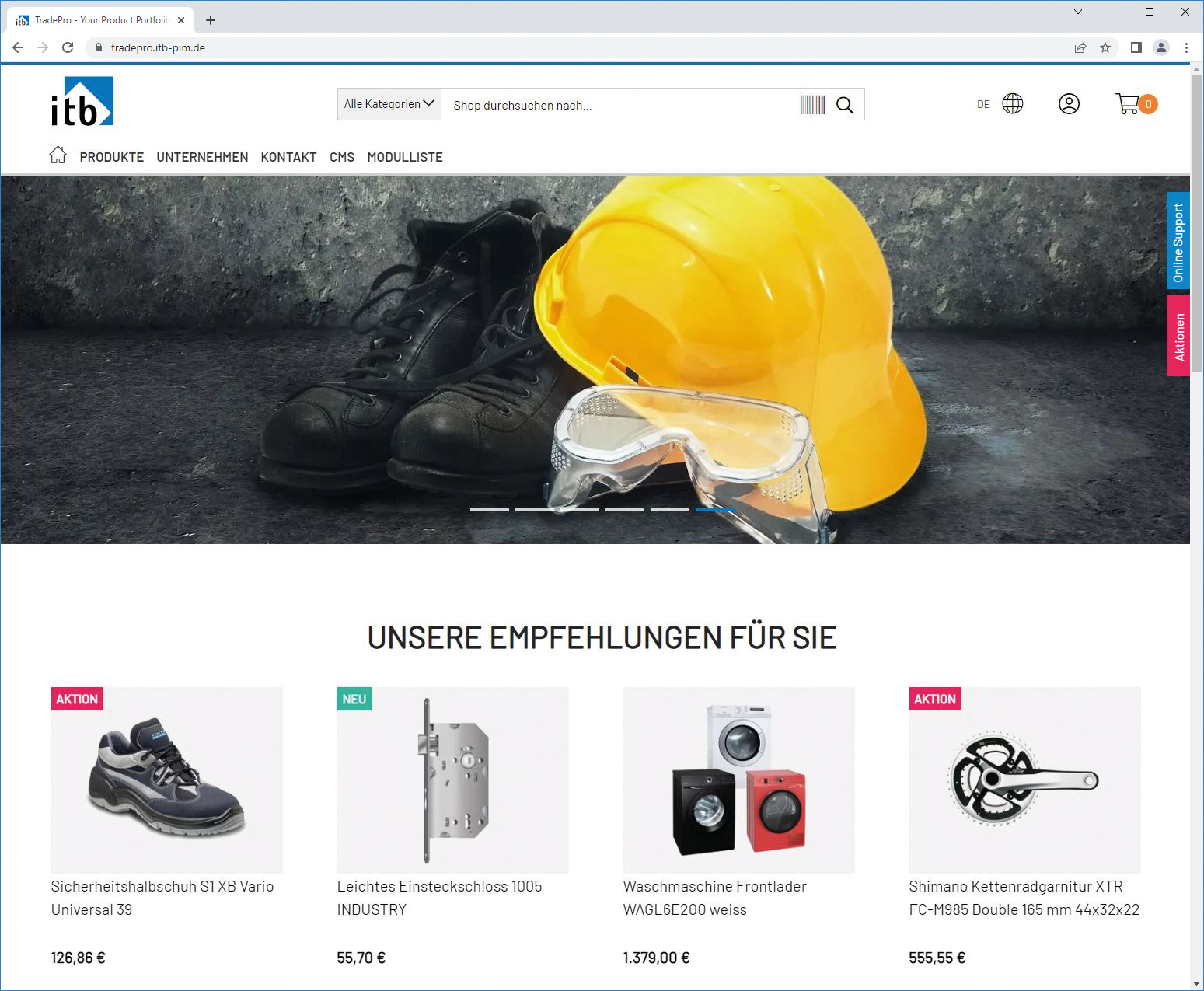
Task: Click the UNSERE EMPFEHLUNGEN FÜR SIE heading
Action: (x=602, y=638)
